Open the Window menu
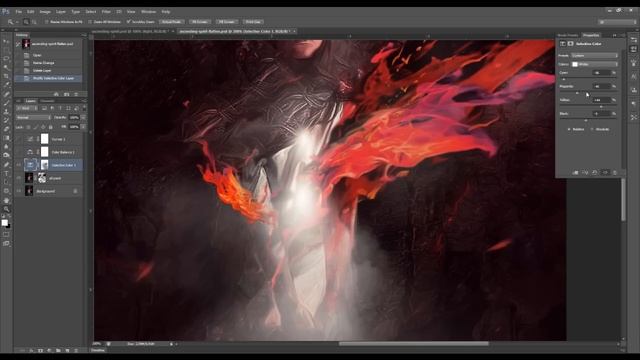Image resolution: width=640 pixels, height=360 pixels. coord(149,12)
